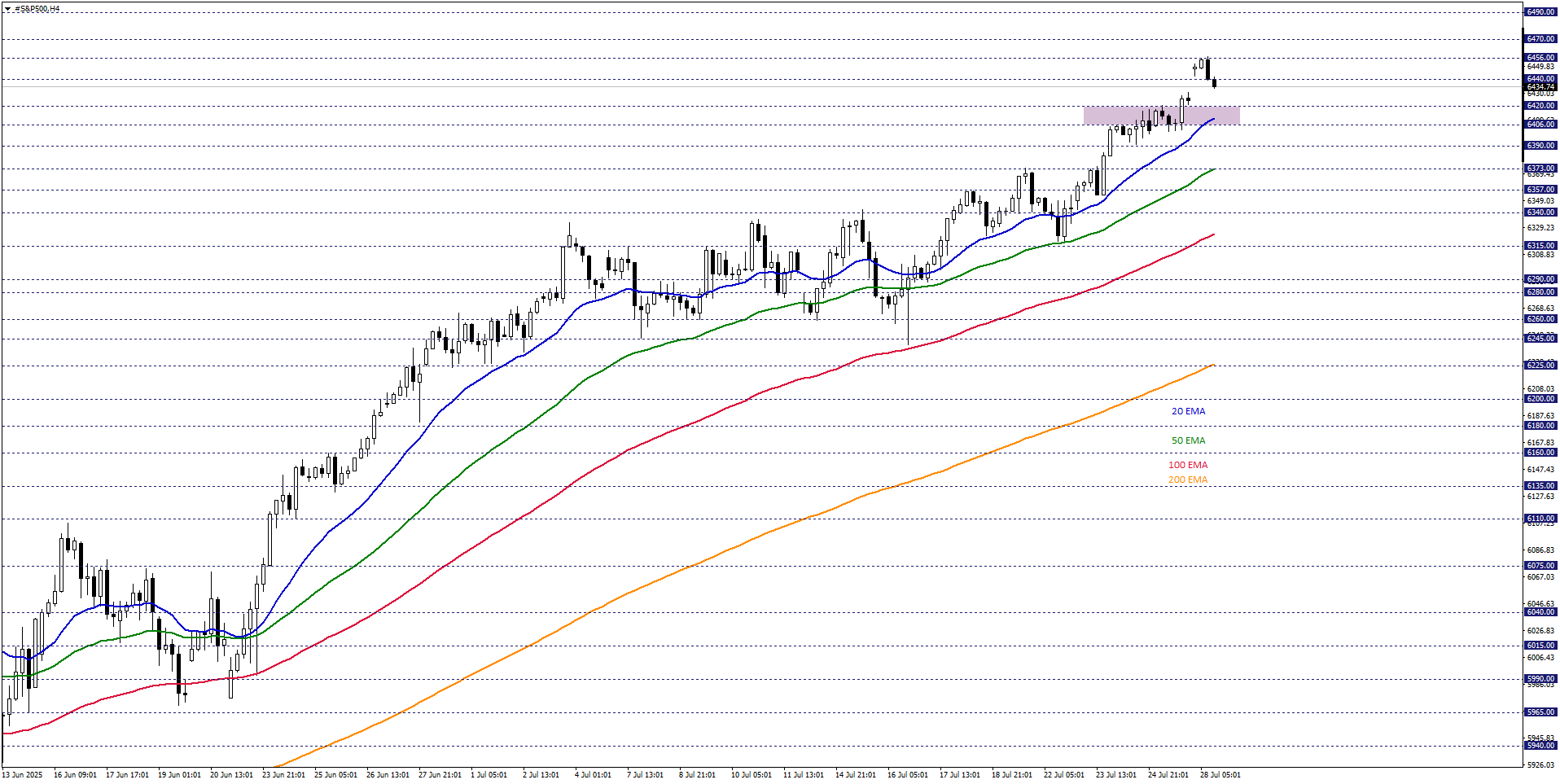Select the 6290.00 price level label
Image resolution: width=1560 pixels, height=784 pixels.
point(1540,279)
